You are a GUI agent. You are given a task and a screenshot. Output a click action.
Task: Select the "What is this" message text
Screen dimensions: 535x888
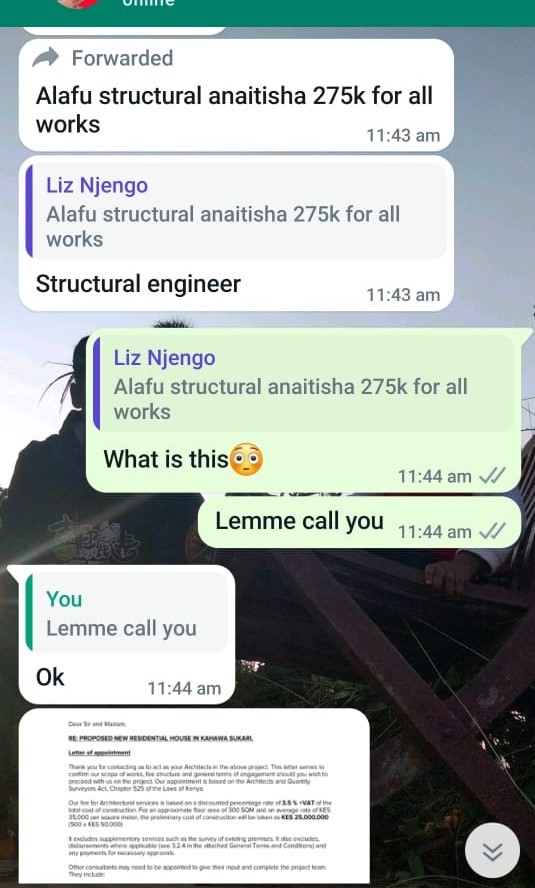pos(165,459)
